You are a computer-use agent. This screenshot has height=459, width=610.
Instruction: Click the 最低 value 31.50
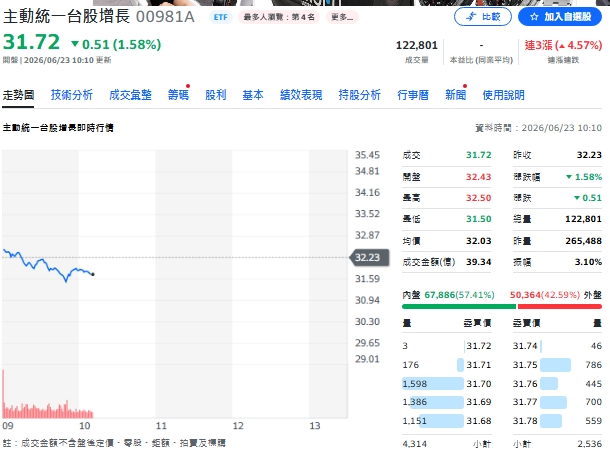(479, 219)
